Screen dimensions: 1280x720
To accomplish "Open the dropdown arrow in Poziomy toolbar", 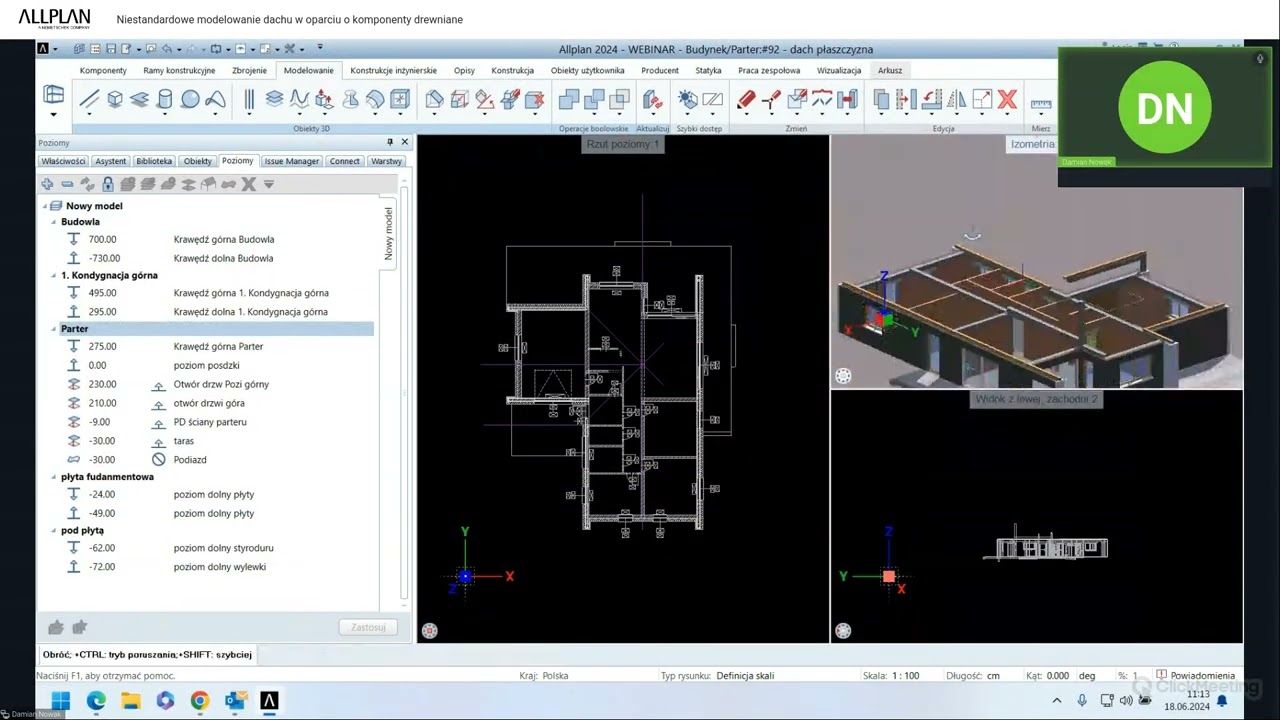I will coord(269,184).
